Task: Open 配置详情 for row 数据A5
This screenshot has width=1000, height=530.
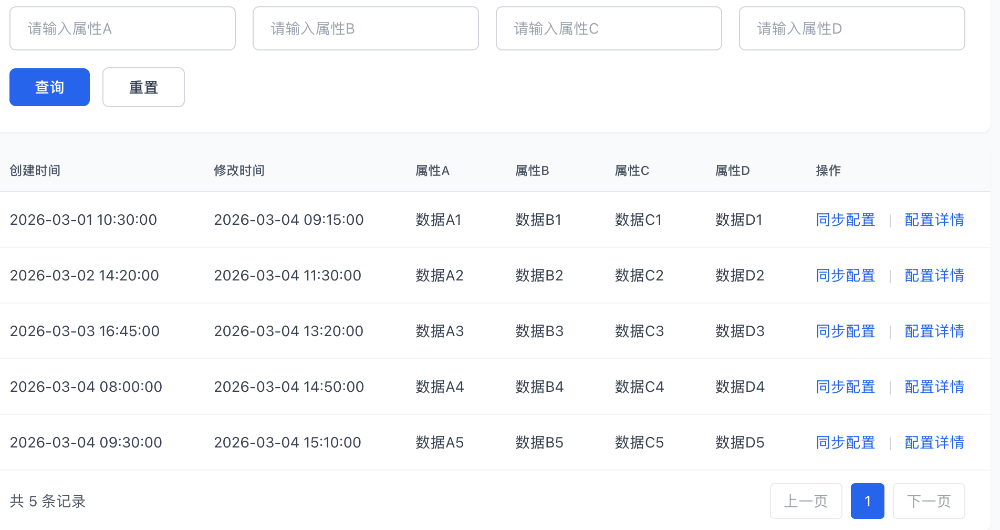Action: pos(934,442)
